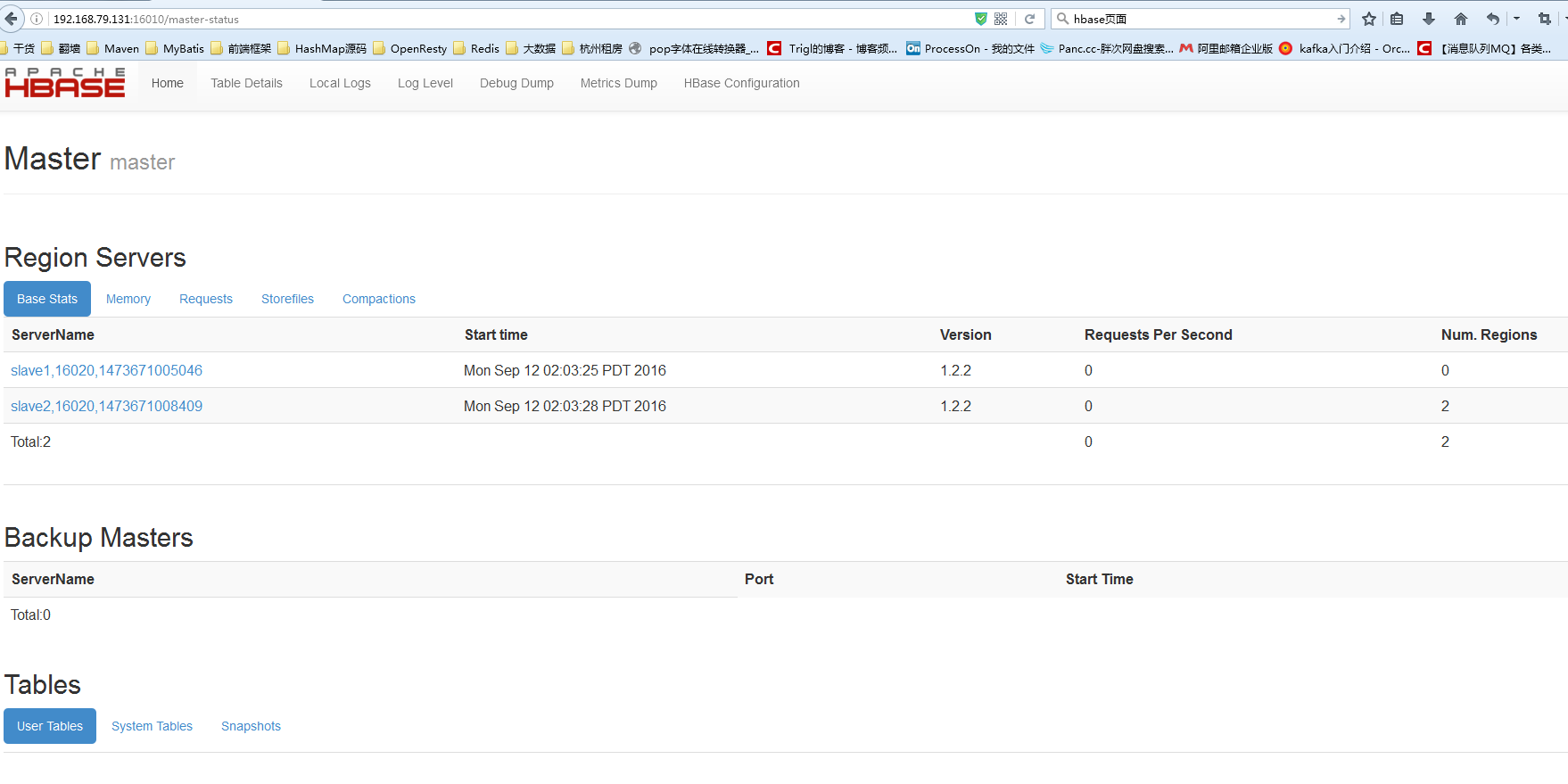Open the kafka入门介绍 bookmark
This screenshot has height=784, width=1568.
1345,48
